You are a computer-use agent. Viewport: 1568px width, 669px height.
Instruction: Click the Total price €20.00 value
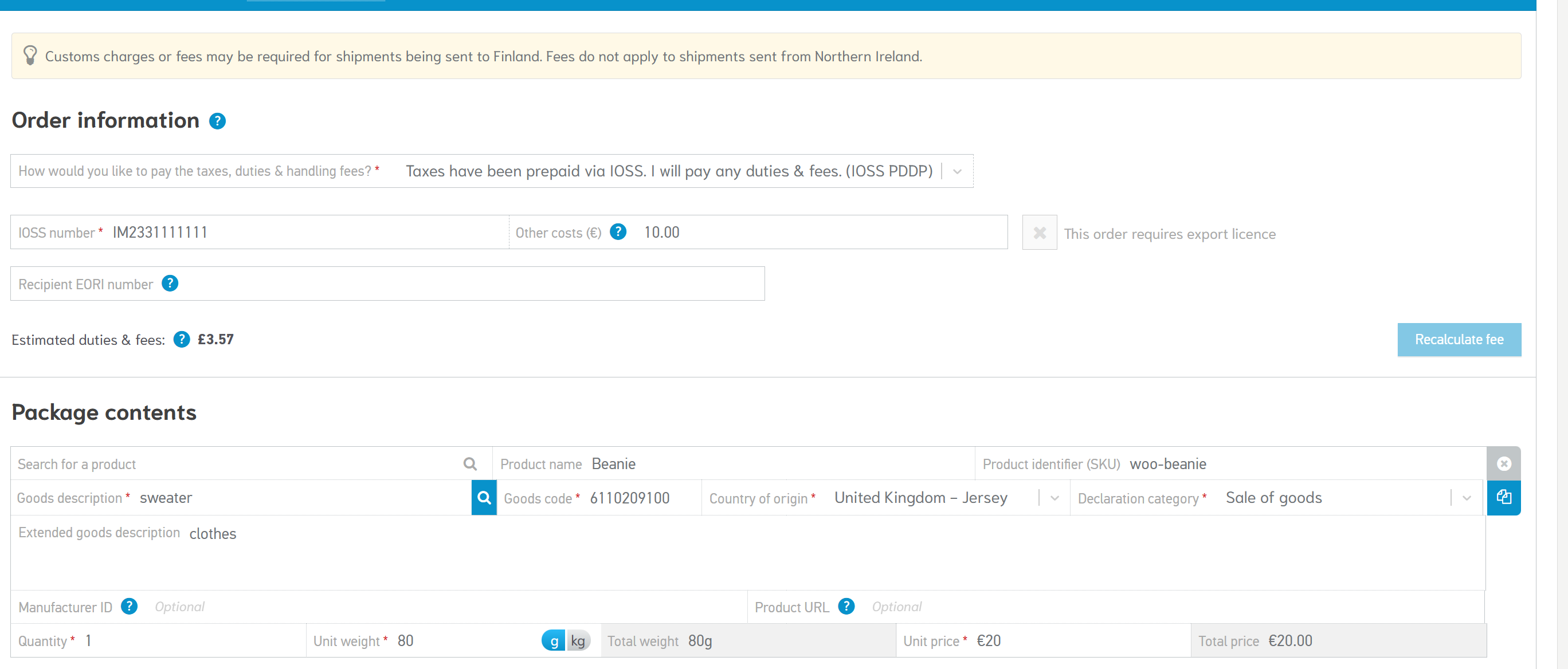point(1291,641)
